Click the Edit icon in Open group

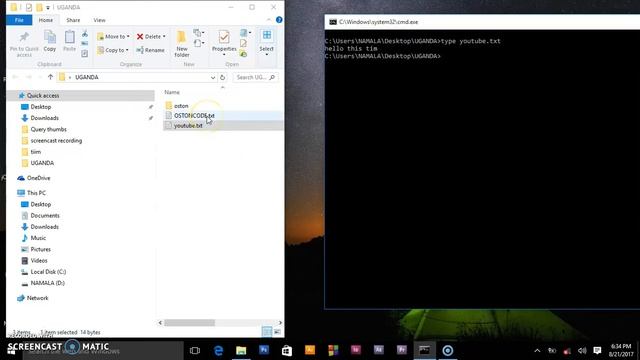click(x=244, y=43)
